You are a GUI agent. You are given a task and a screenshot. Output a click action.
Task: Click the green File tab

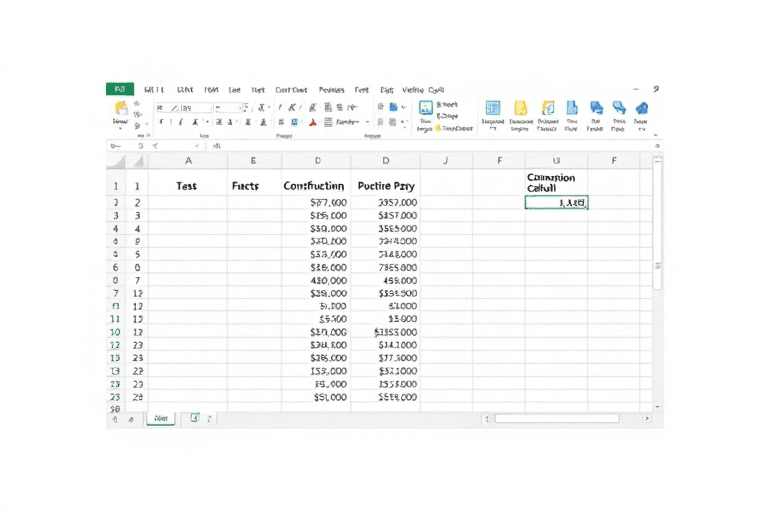119,89
